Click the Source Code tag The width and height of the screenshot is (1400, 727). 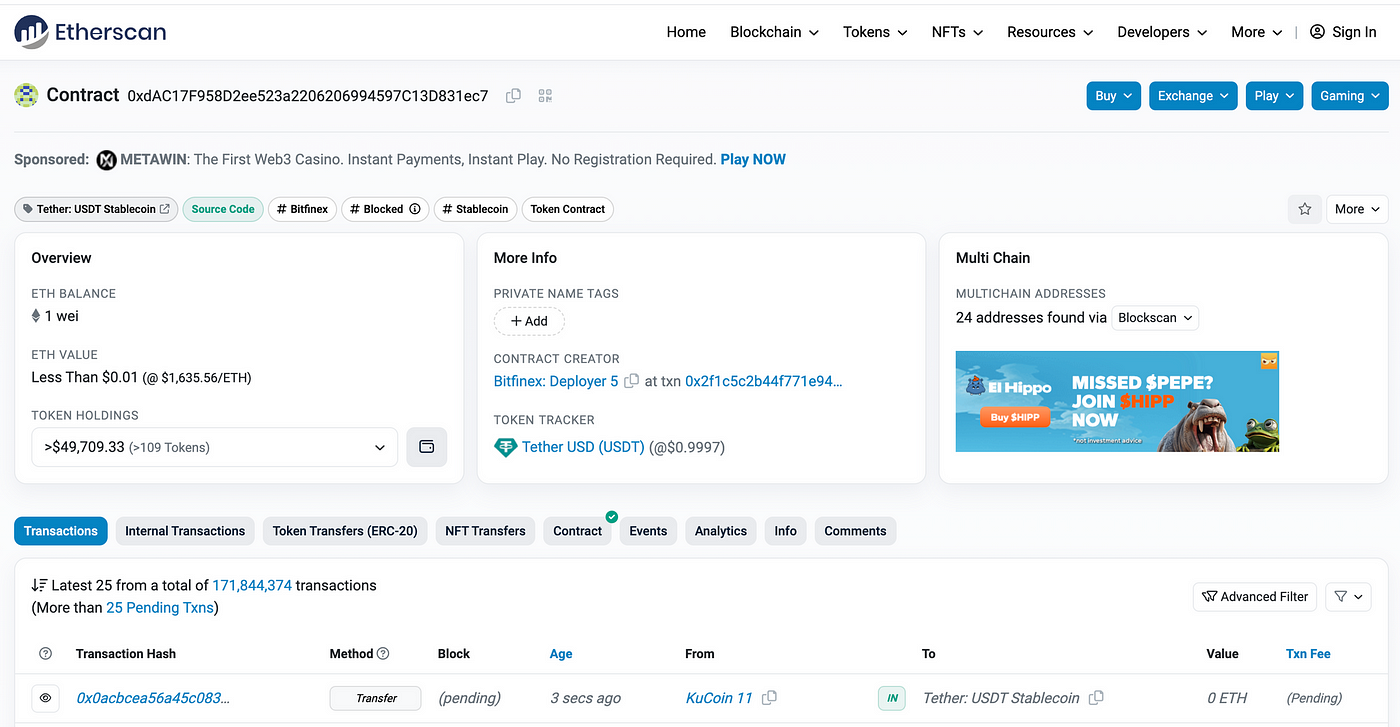(223, 209)
